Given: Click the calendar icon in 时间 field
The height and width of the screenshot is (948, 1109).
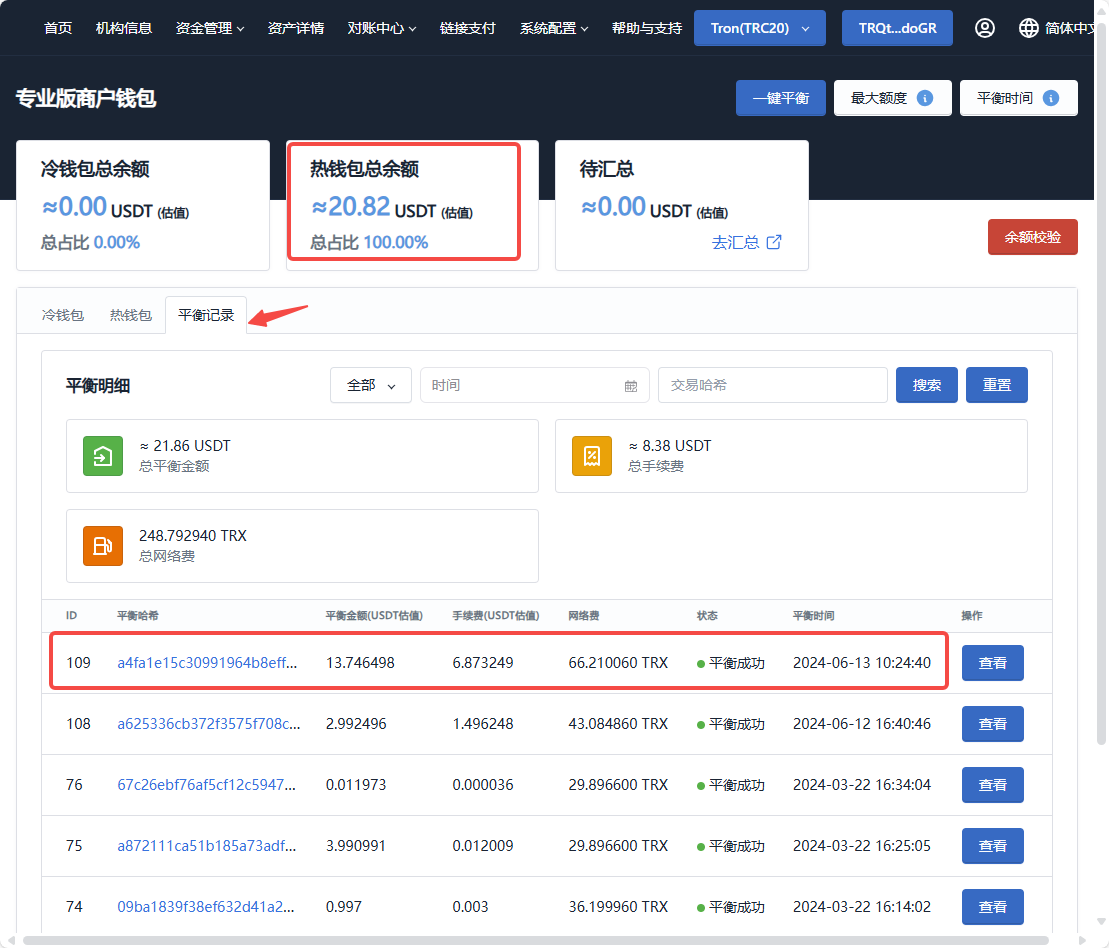Looking at the screenshot, I should [x=631, y=386].
